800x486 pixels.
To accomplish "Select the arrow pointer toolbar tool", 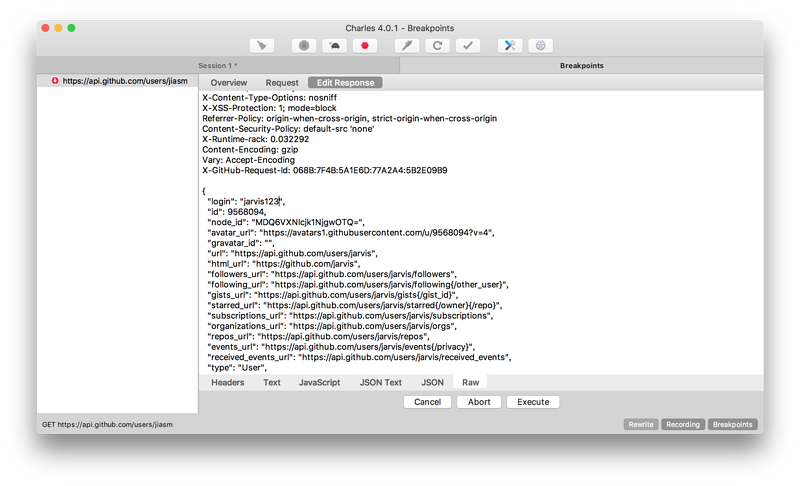I will click(262, 45).
